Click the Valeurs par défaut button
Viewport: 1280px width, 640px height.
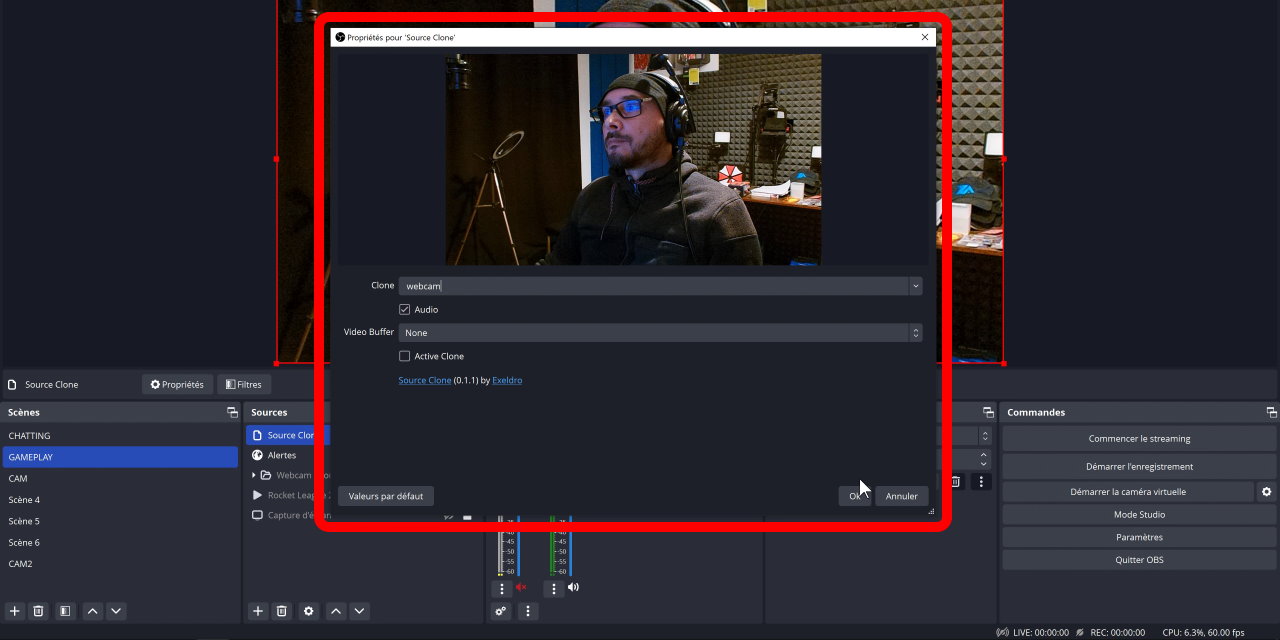(x=385, y=496)
